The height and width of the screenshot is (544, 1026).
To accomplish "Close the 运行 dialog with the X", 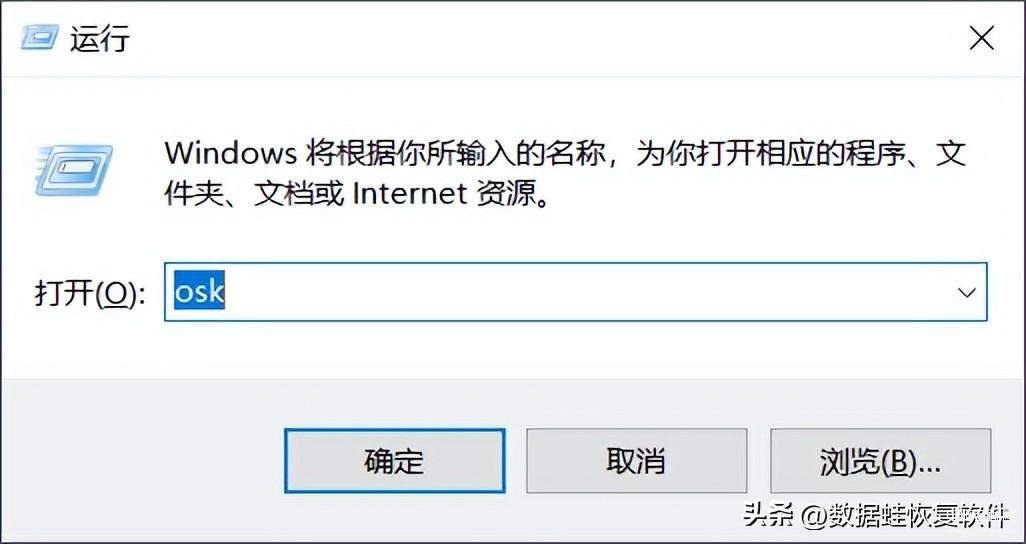I will (982, 39).
